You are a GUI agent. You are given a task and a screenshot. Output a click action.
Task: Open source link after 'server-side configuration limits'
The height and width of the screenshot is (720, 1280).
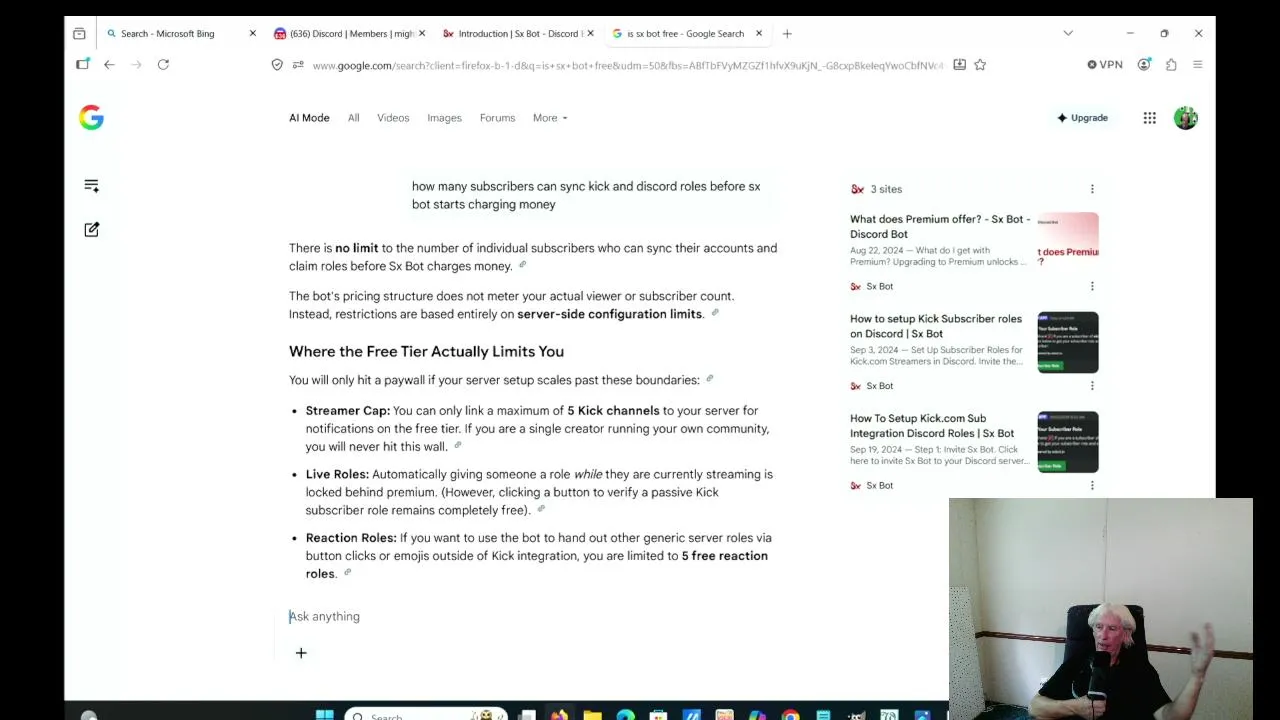pyautogui.click(x=714, y=314)
